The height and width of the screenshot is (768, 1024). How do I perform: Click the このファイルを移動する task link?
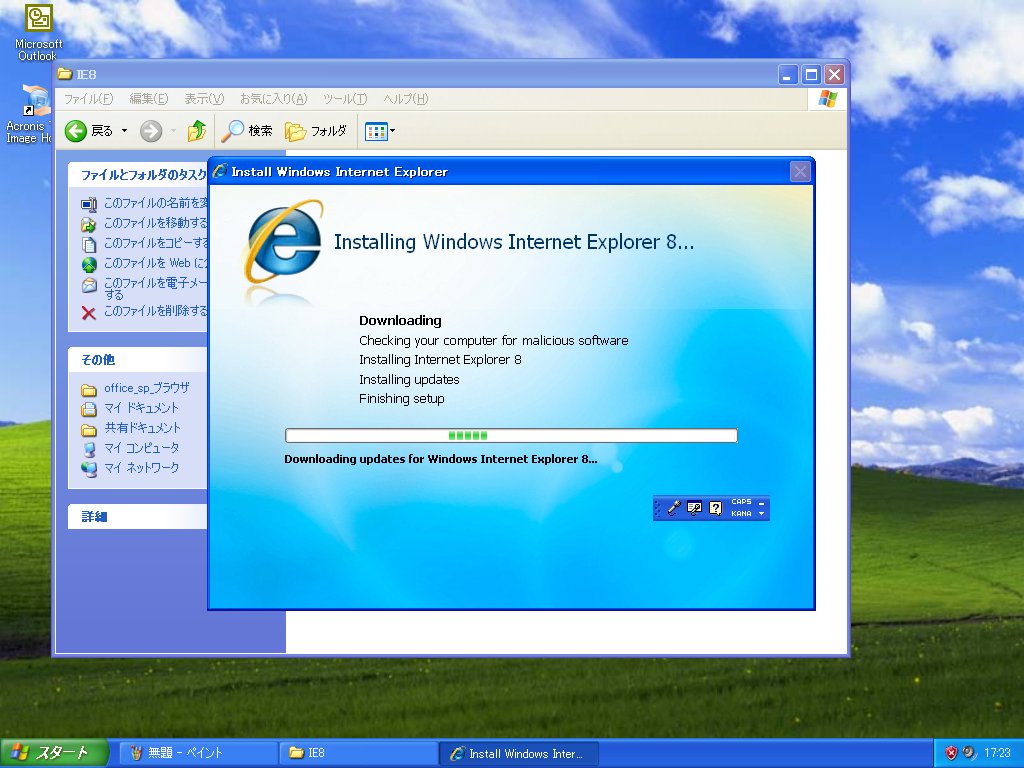155,223
